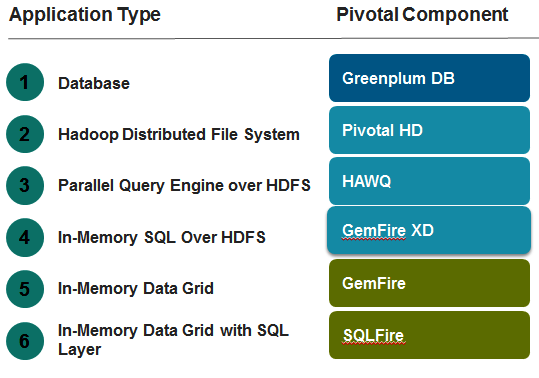Click the Pivotal HD component box
The width and height of the screenshot is (539, 378).
click(x=429, y=130)
